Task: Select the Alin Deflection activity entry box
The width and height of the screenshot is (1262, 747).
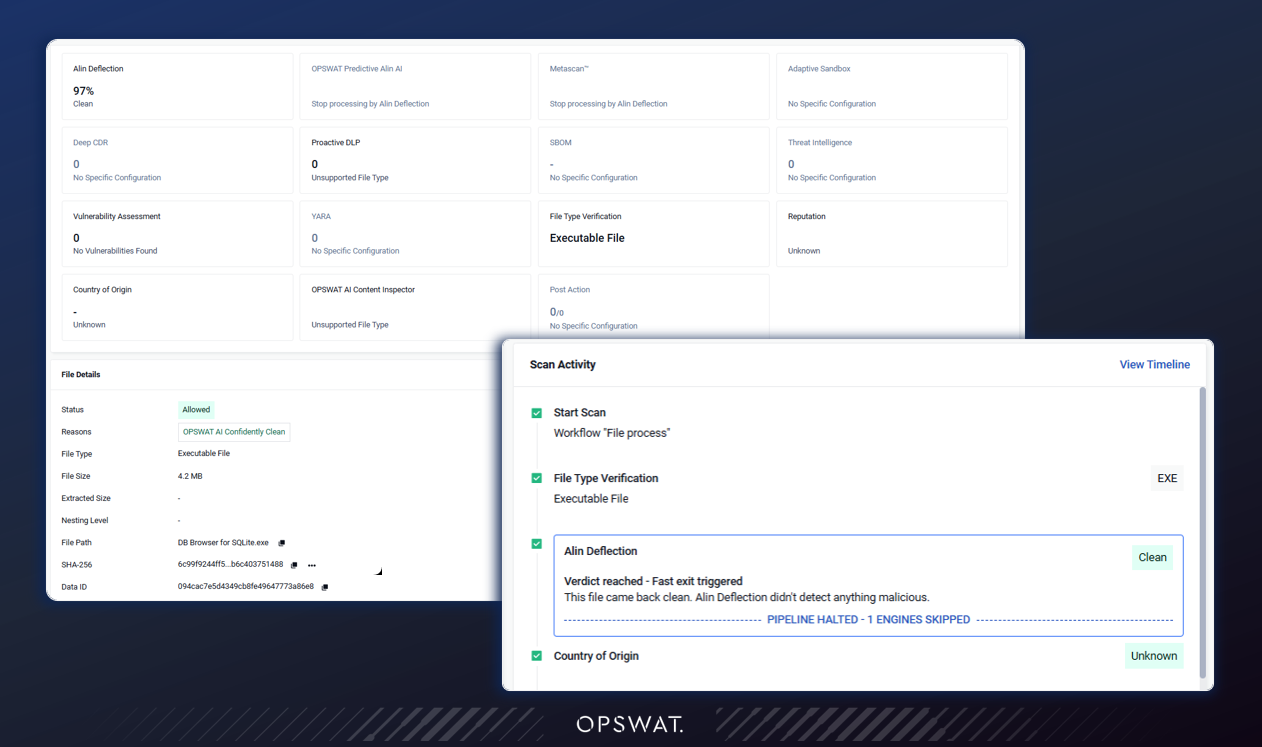Action: 868,585
